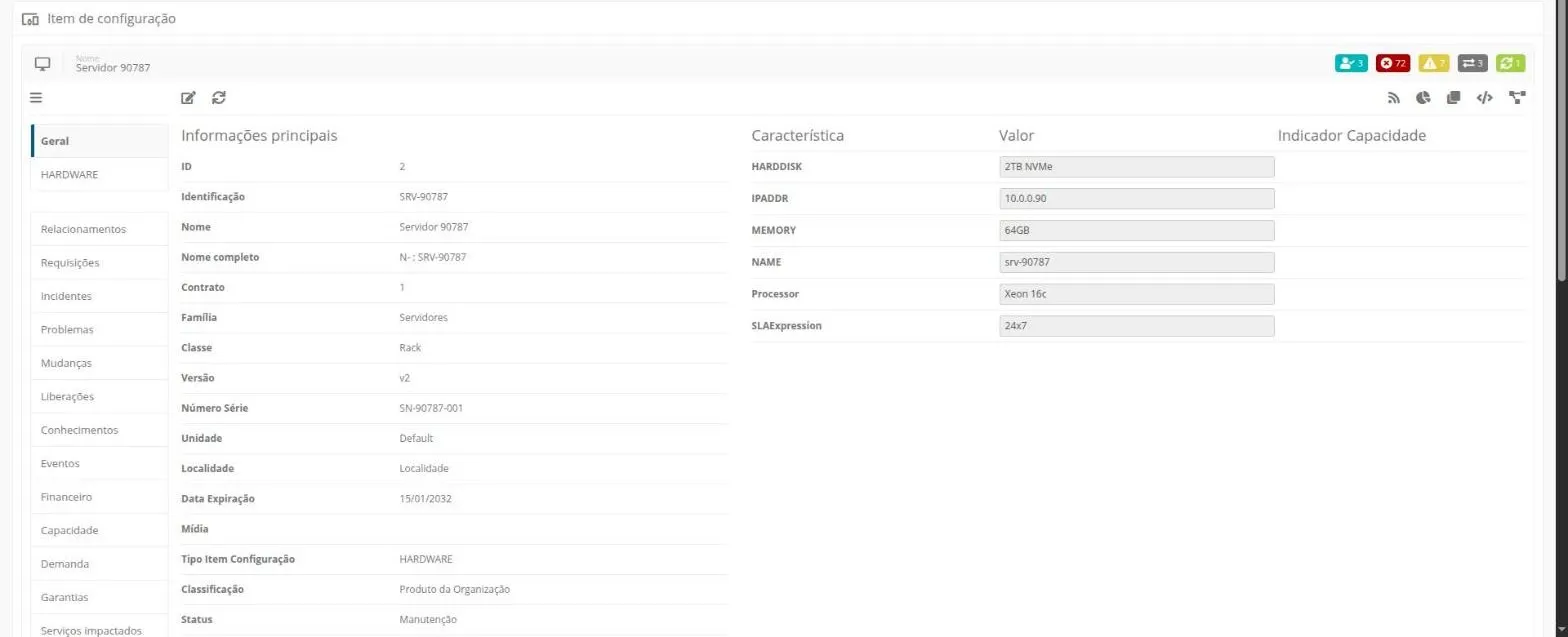Open the relationship diagram icon

(x=1518, y=98)
